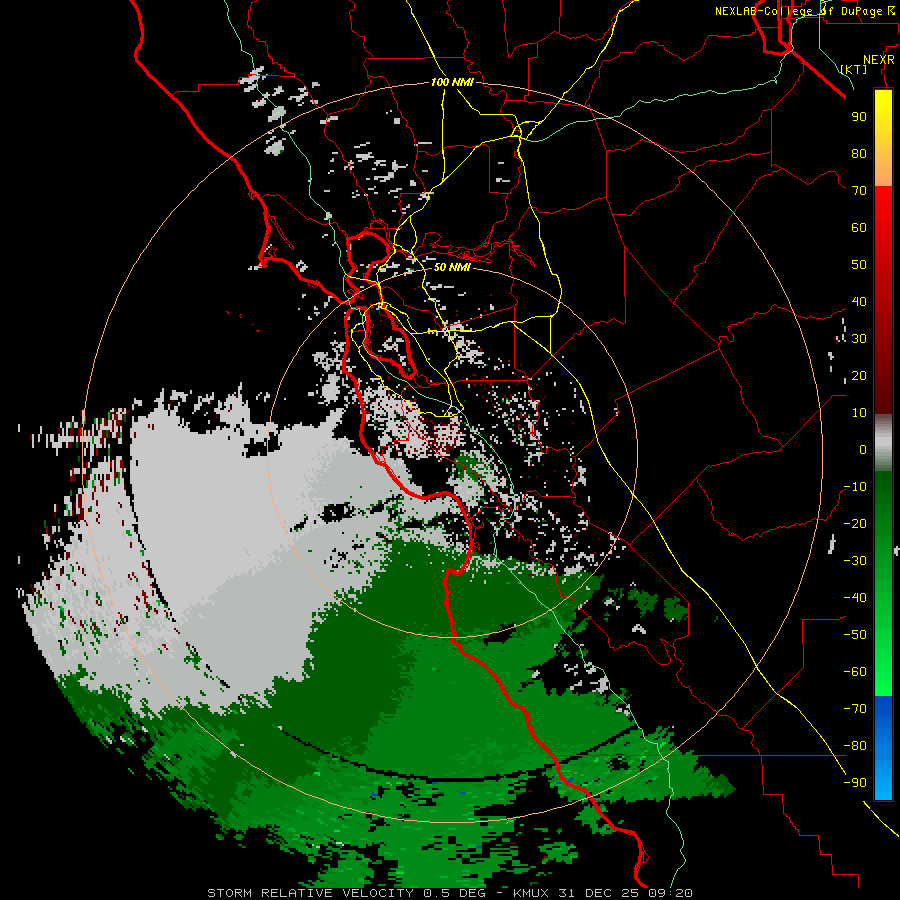The width and height of the screenshot is (900, 900).
Task: Click the "50 NMI" range ring label
Action: [452, 267]
